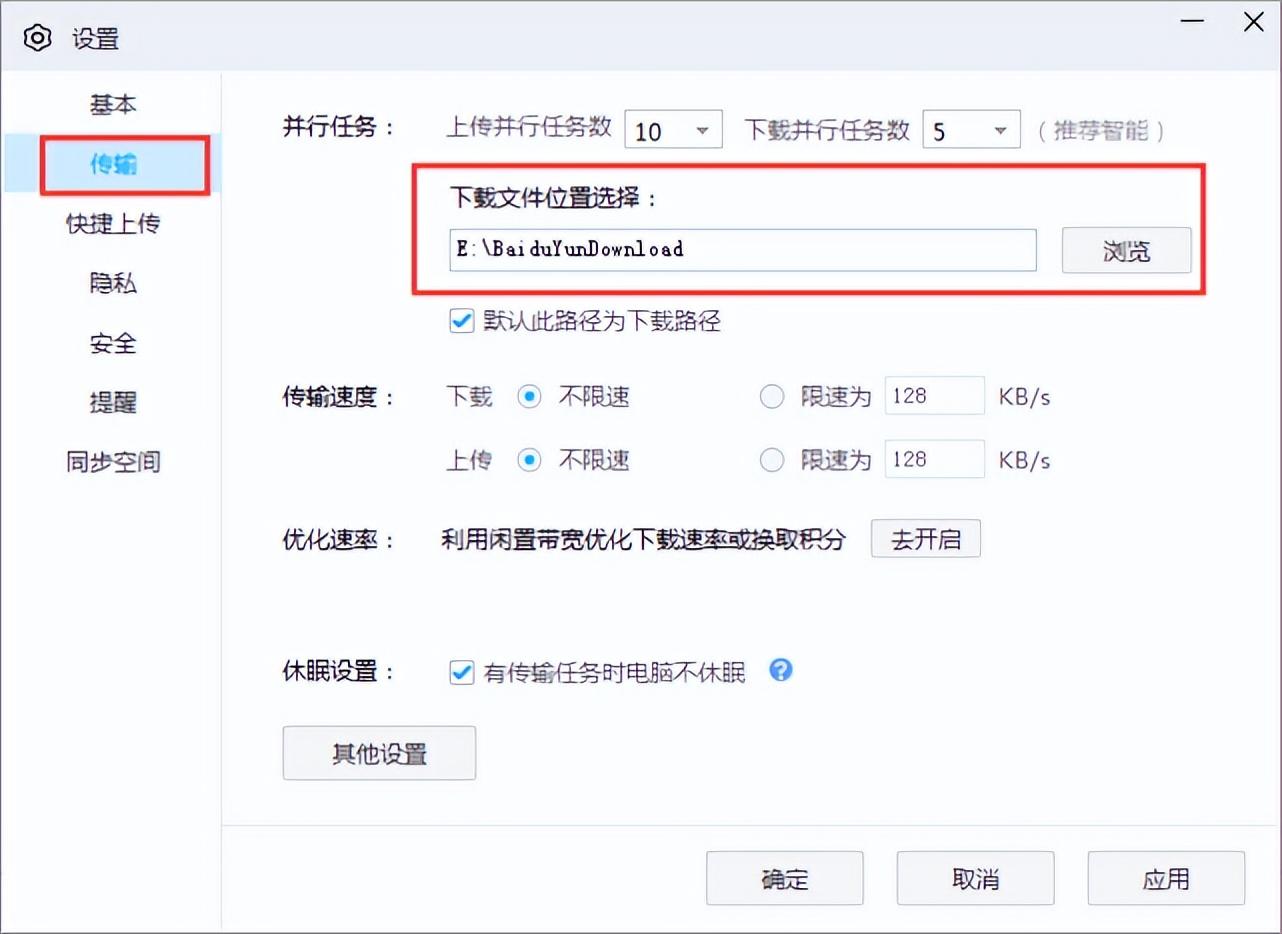This screenshot has width=1282, height=934.
Task: Click the download path input field
Action: click(x=742, y=250)
